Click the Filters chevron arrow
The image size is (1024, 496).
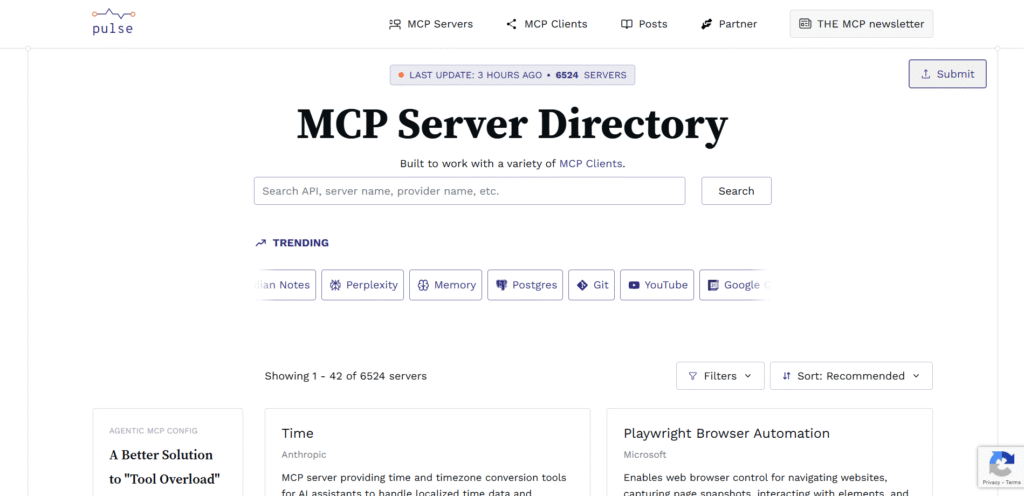748,376
